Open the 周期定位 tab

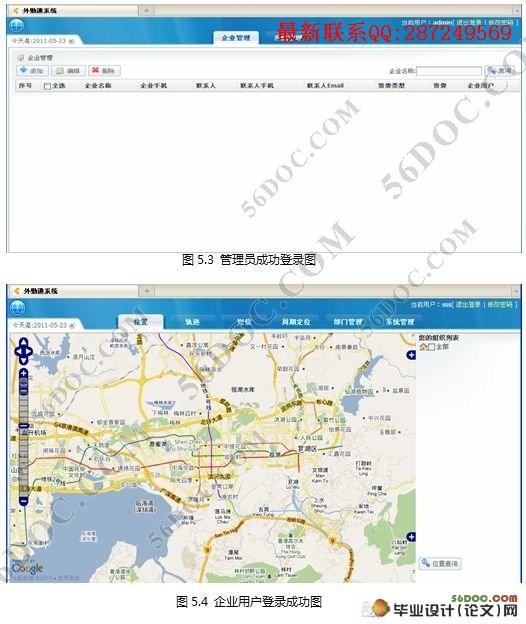pyautogui.click(x=296, y=322)
